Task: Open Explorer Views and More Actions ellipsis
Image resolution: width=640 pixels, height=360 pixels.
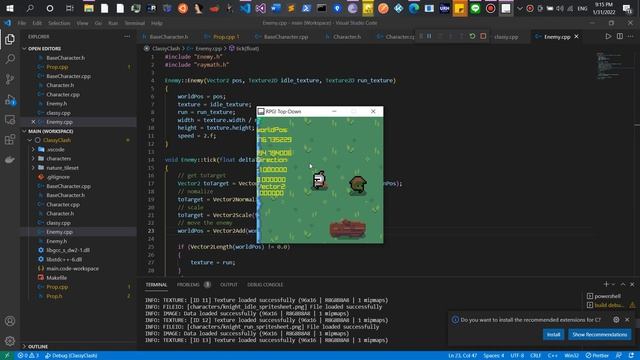Action: click(x=127, y=36)
